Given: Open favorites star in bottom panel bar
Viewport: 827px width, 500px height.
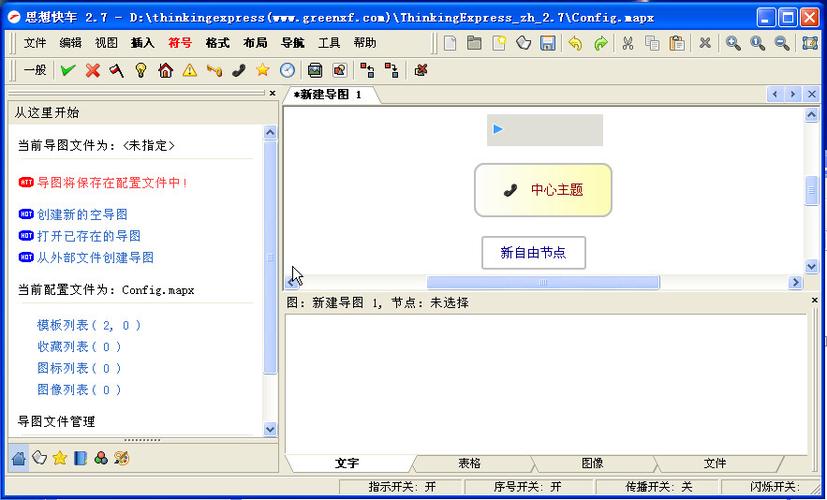Looking at the screenshot, I should tap(60, 458).
